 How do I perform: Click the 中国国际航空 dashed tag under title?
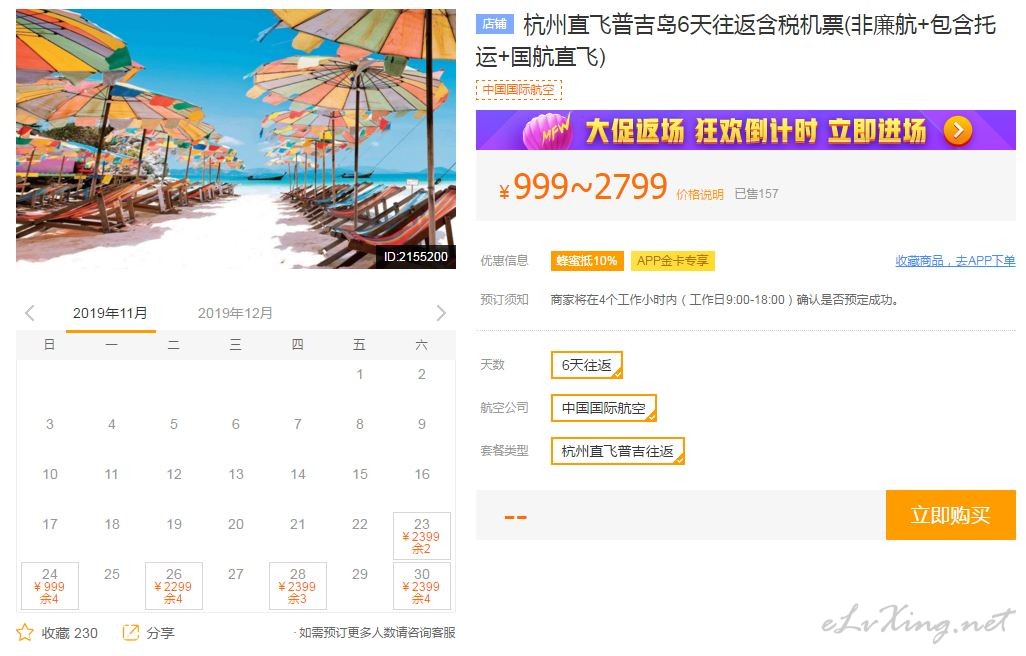click(x=518, y=90)
